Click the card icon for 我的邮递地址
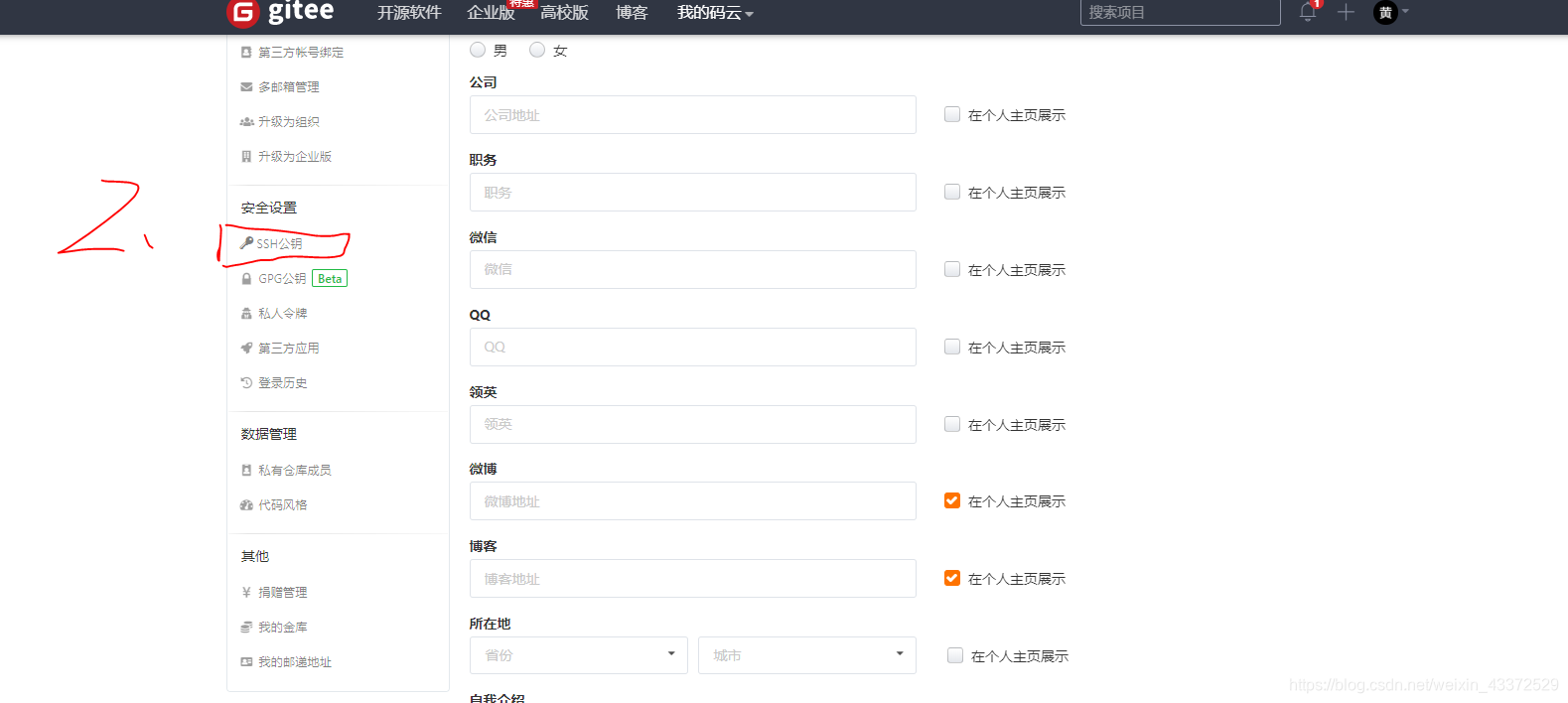This screenshot has width=1568, height=703. click(246, 661)
